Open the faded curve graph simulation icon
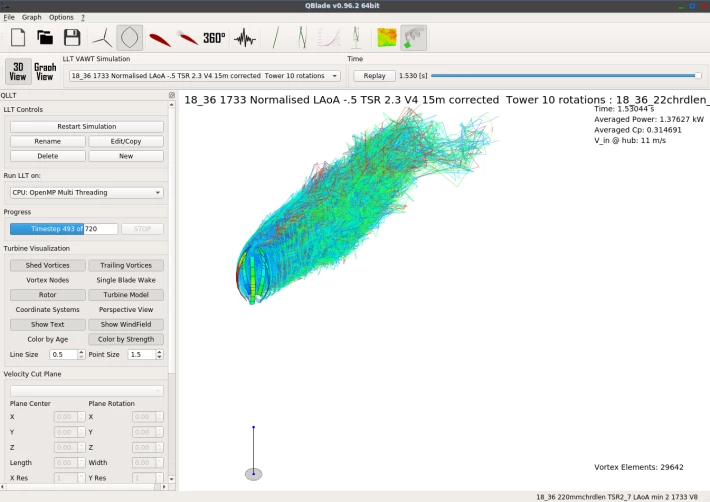 (329, 38)
